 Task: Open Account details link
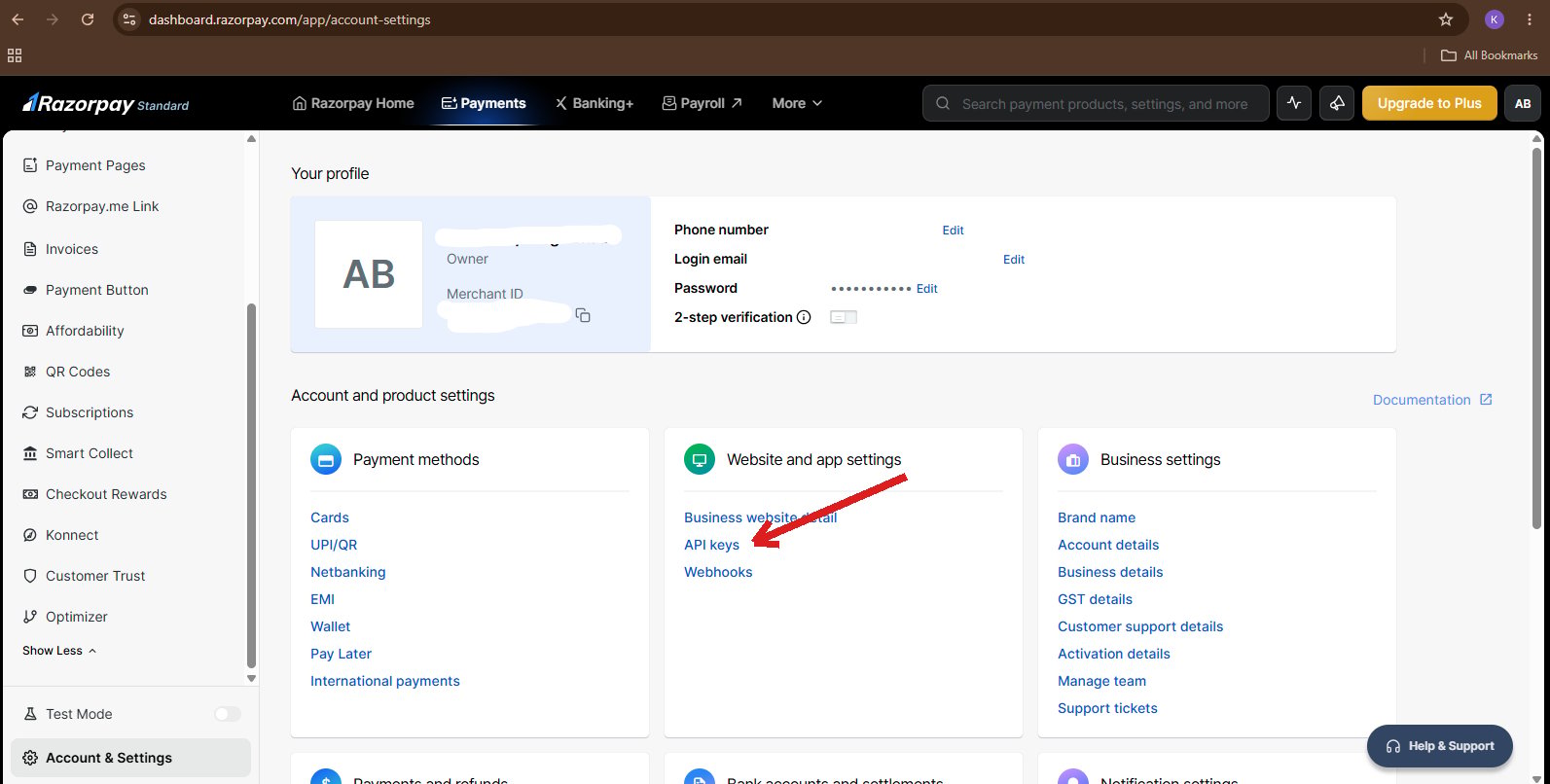pos(1108,545)
